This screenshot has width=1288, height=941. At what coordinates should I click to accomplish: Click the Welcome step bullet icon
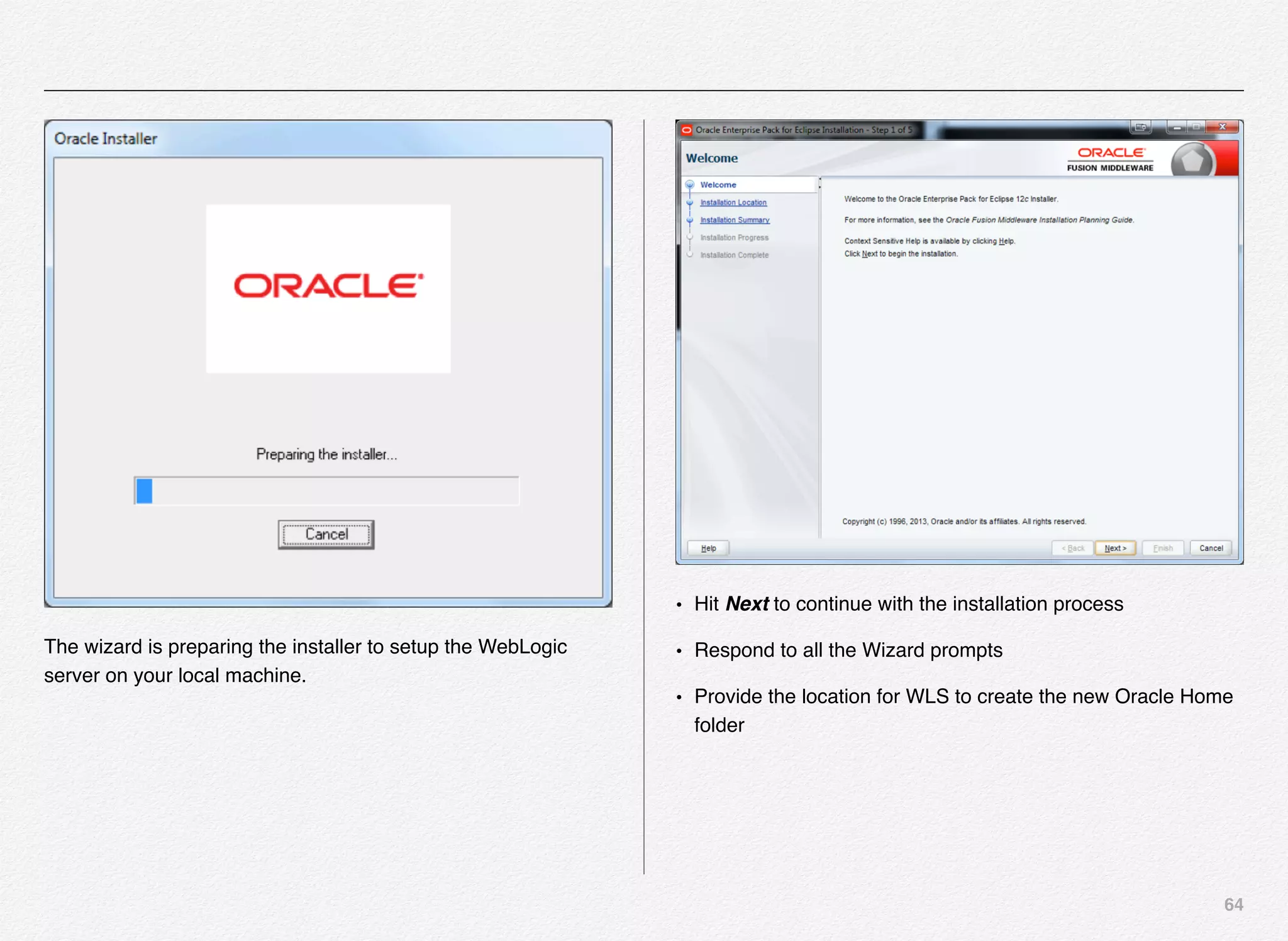(x=690, y=185)
